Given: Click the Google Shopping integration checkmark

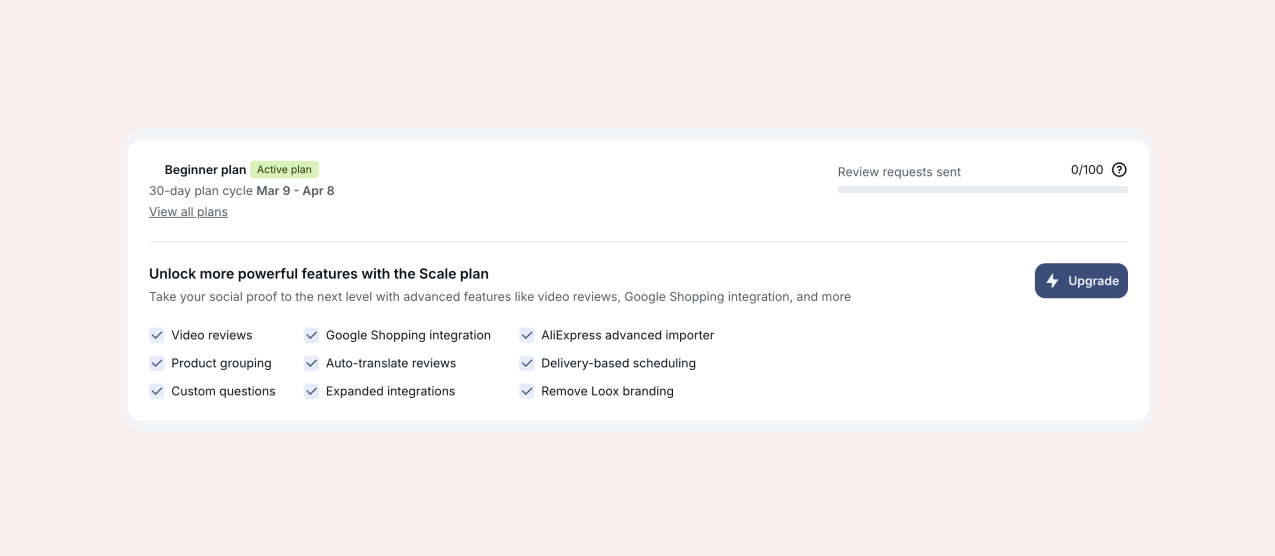Looking at the screenshot, I should (x=312, y=336).
